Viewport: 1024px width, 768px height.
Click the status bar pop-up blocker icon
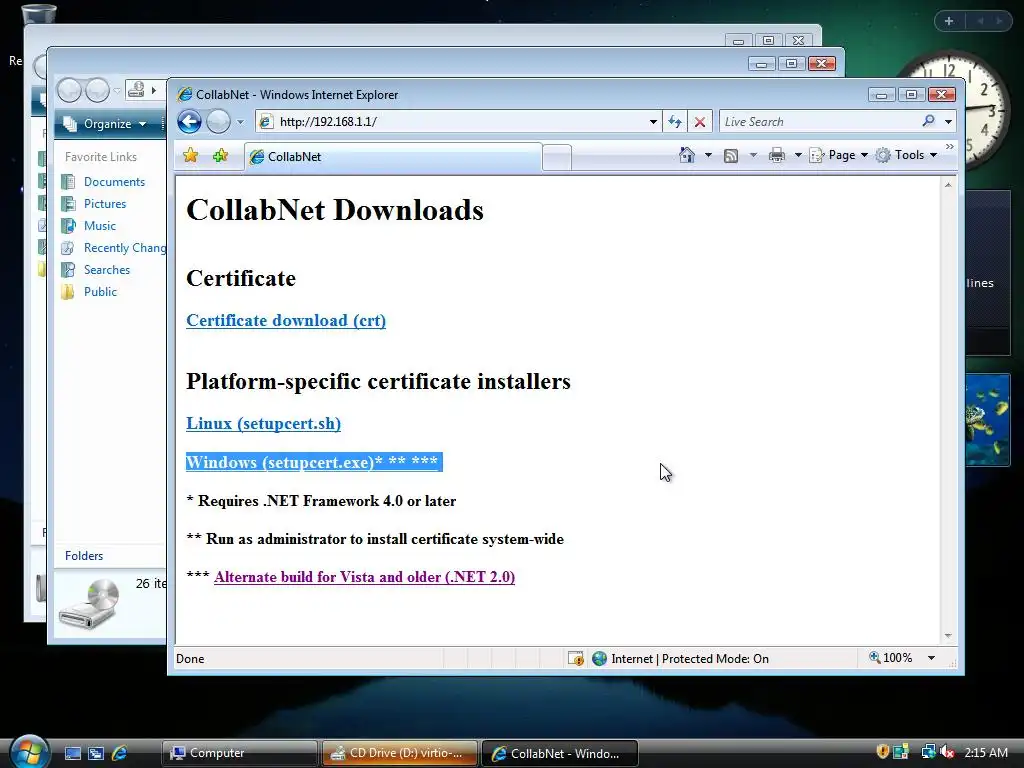[575, 658]
